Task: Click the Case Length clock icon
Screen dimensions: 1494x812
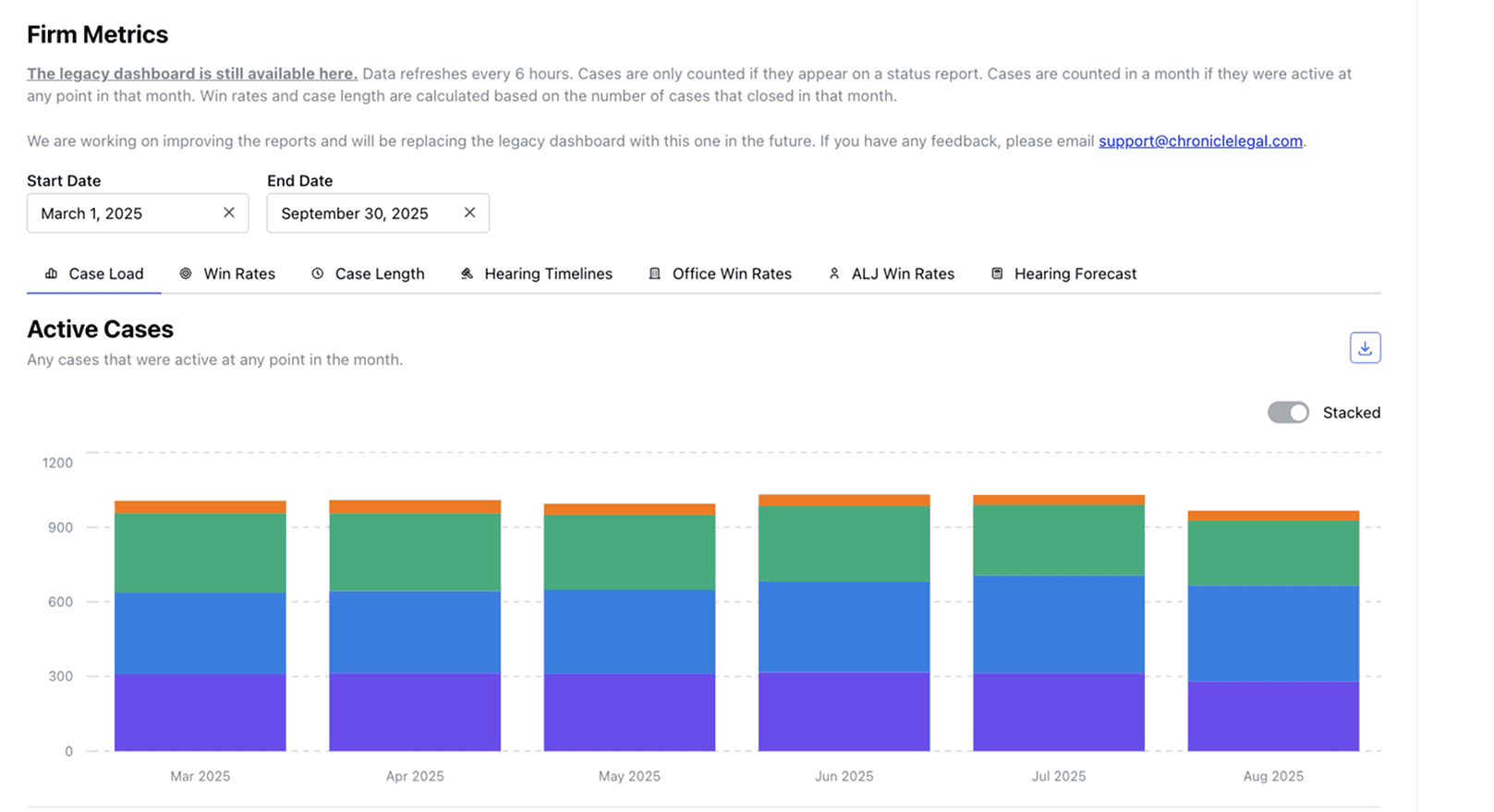Action: (x=318, y=273)
